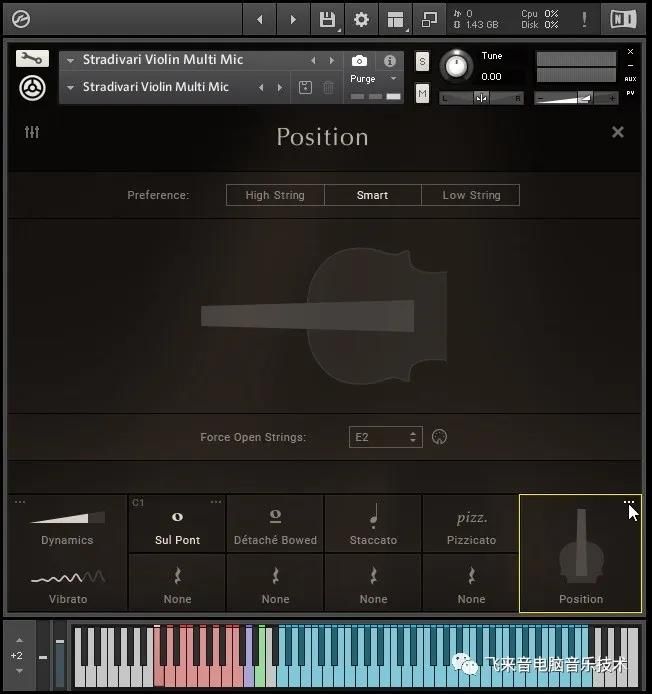Click the panic exclamation mark button
This screenshot has height=694, width=652.
584,19
